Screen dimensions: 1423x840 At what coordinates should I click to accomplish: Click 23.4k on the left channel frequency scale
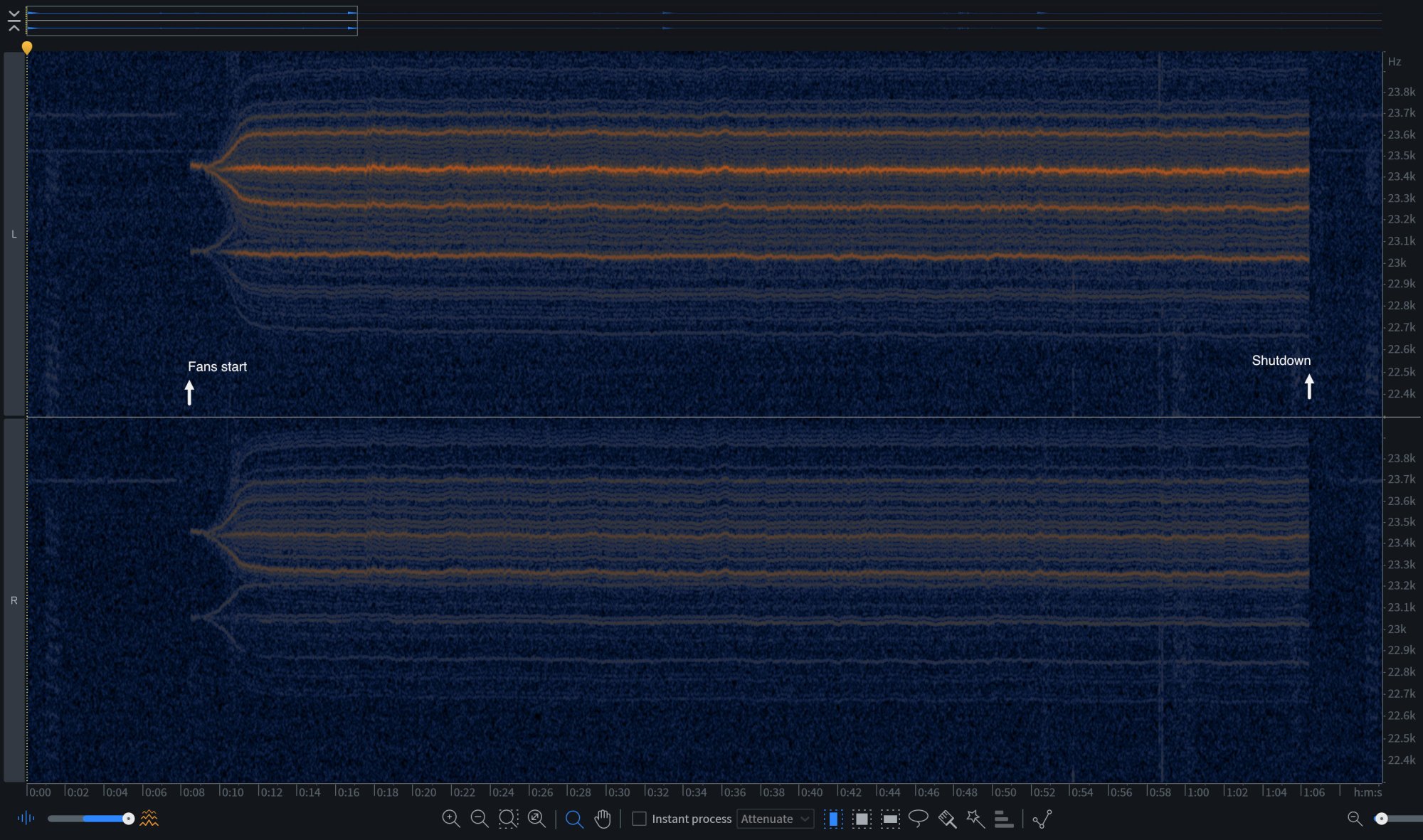click(1401, 176)
